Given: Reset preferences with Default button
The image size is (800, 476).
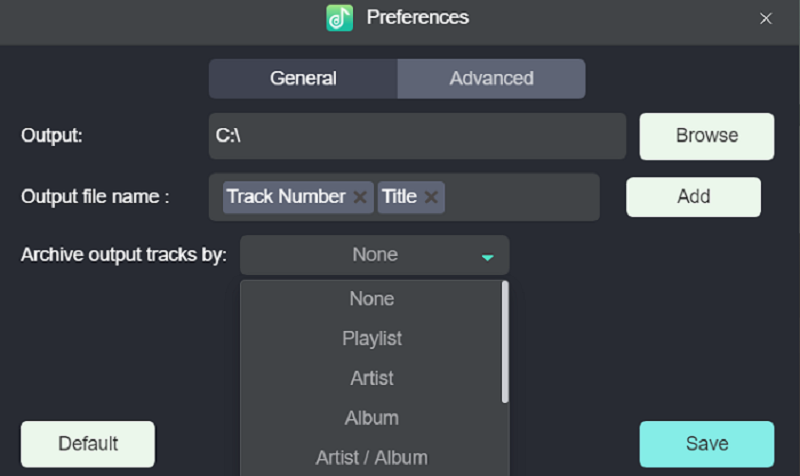Looking at the screenshot, I should click(88, 444).
